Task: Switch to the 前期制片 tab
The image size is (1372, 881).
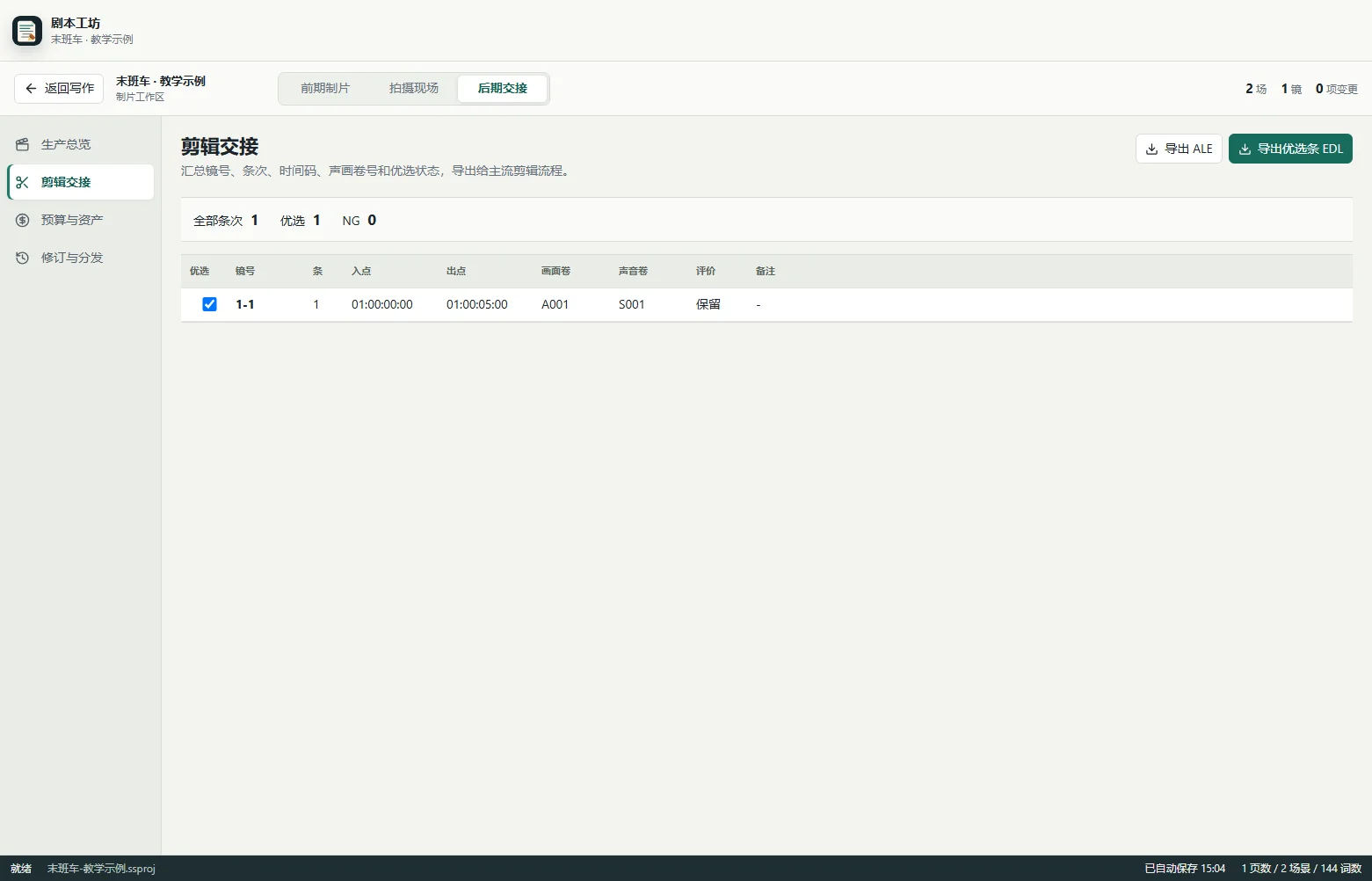Action: [325, 88]
